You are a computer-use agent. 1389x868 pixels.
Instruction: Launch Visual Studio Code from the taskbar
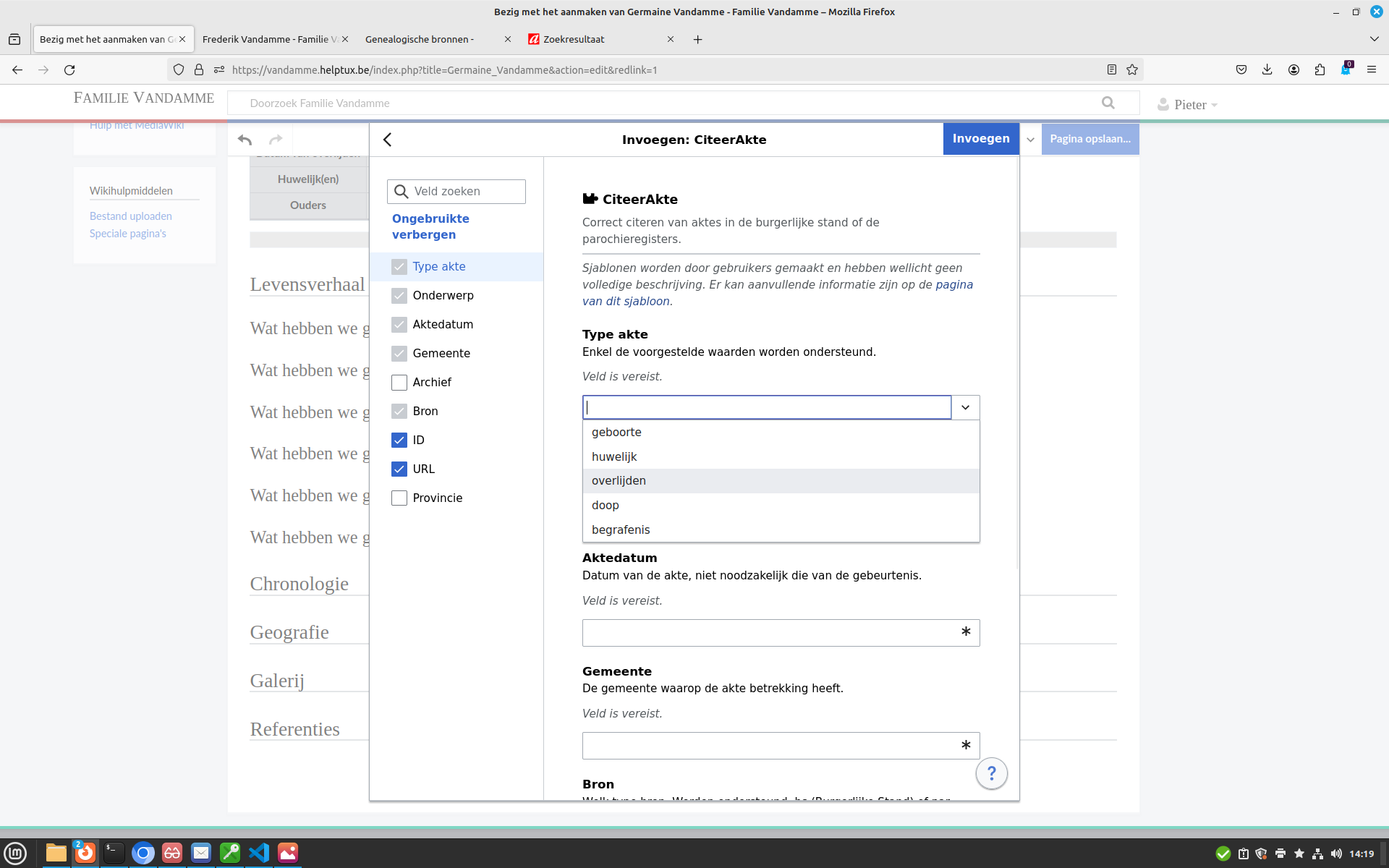259,853
